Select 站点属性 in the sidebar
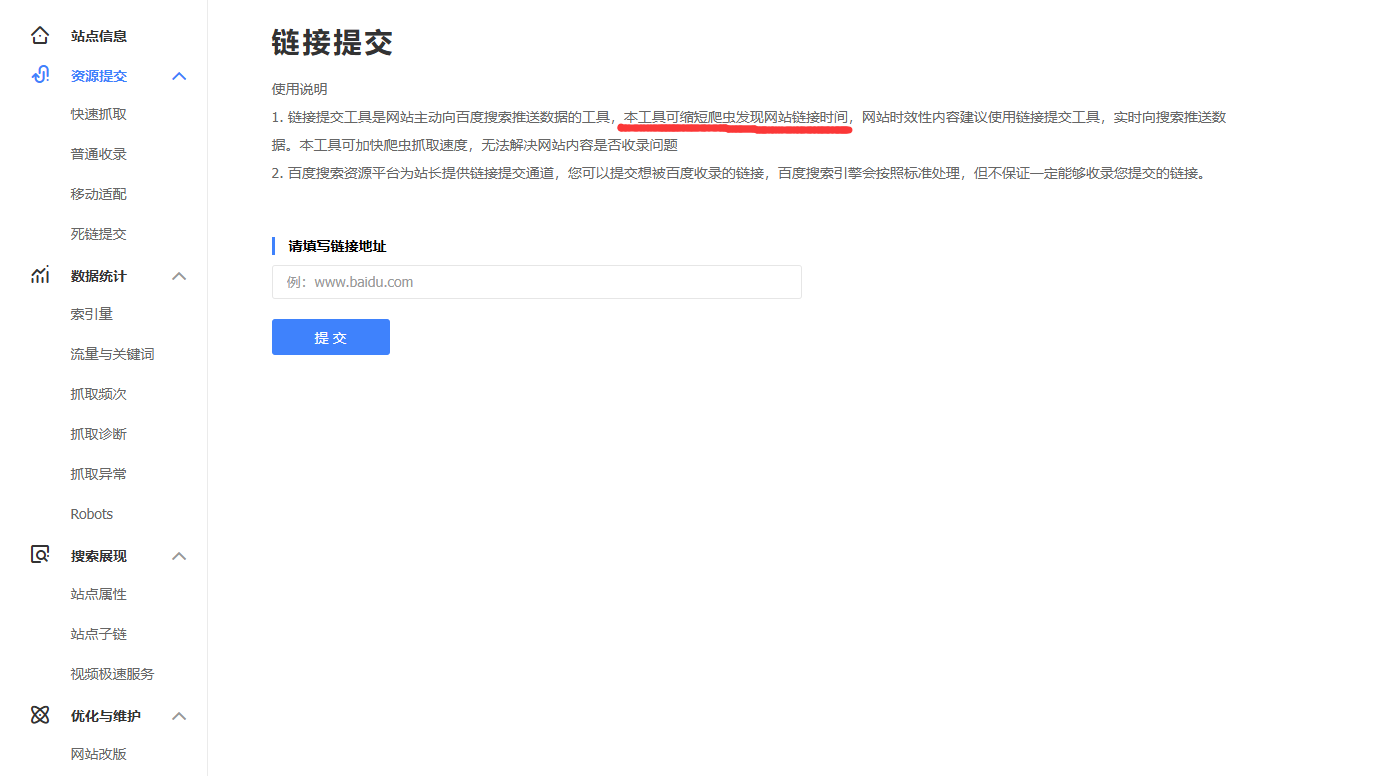1393x776 pixels. pyautogui.click(x=99, y=594)
